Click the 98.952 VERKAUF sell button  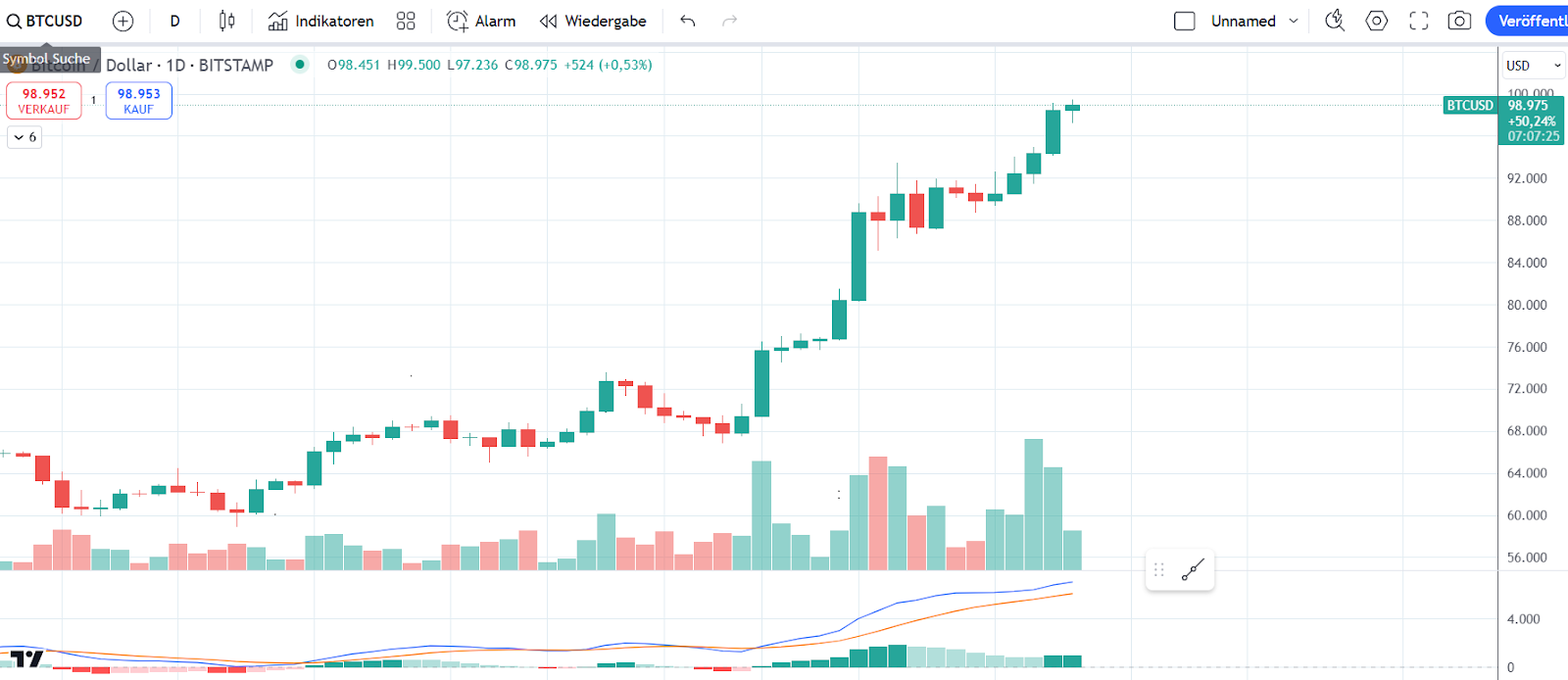pos(44,101)
